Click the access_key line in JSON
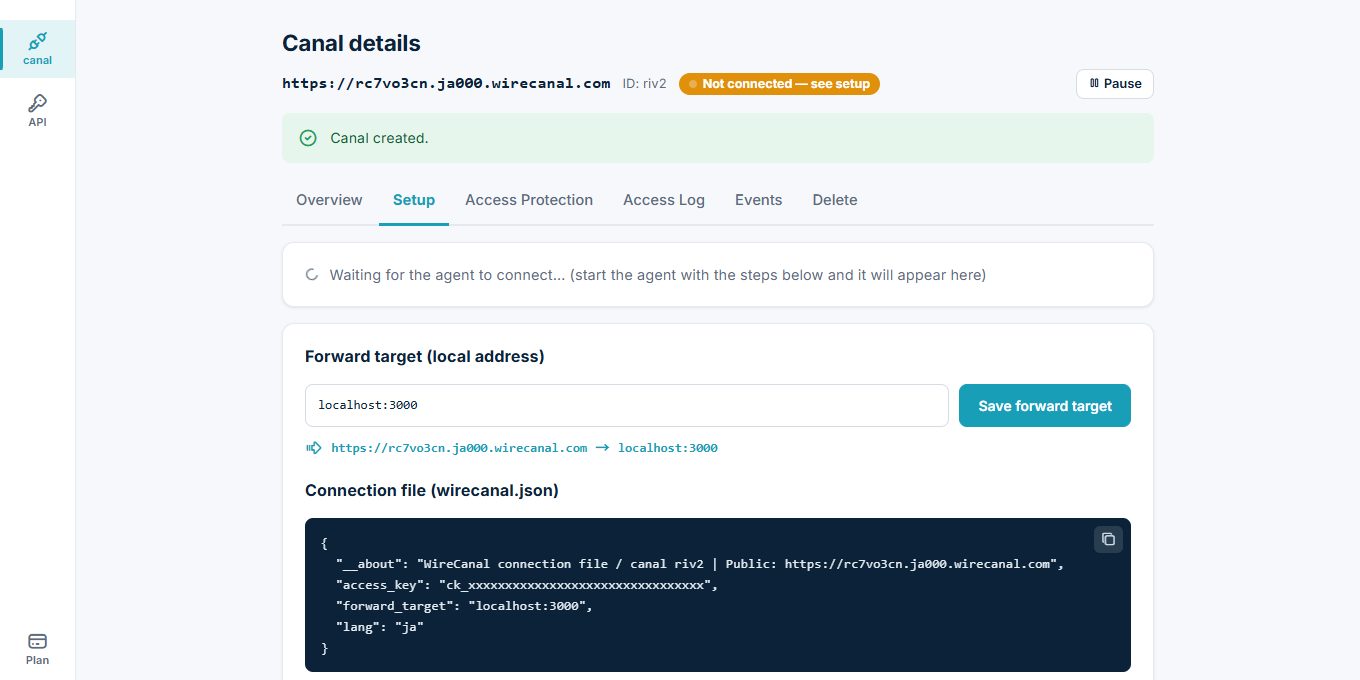This screenshot has height=680, width=1360. pos(527,585)
